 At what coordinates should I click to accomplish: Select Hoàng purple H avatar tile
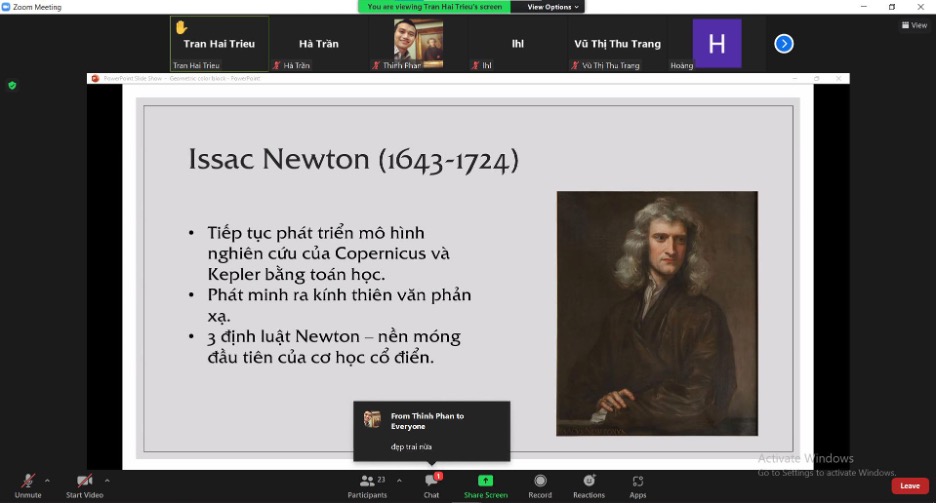click(x=716, y=44)
